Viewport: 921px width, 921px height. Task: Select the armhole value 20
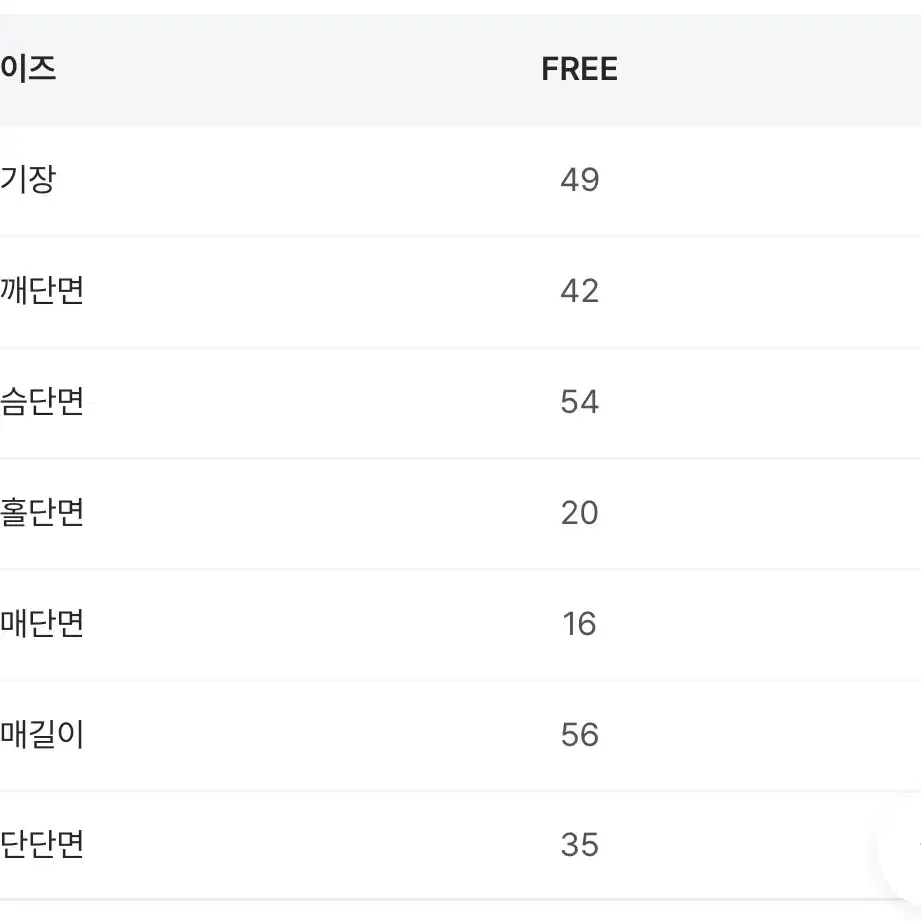pyautogui.click(x=580, y=513)
